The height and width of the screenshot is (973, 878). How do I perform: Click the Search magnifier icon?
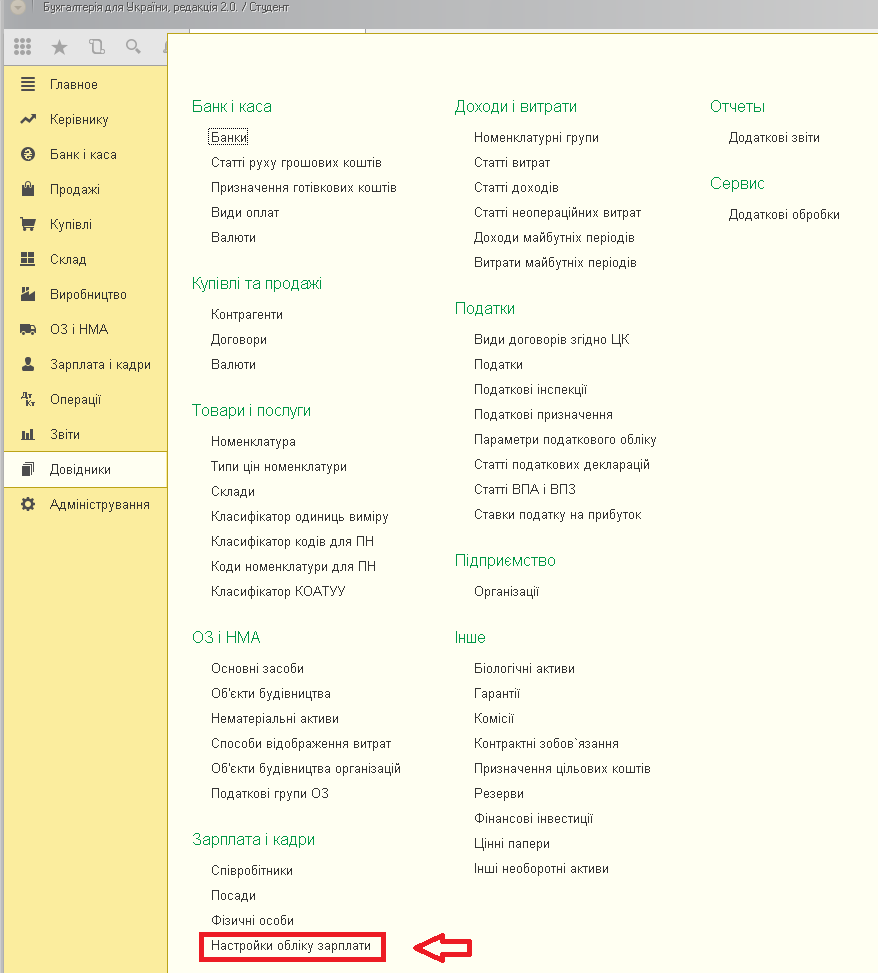[x=133, y=47]
